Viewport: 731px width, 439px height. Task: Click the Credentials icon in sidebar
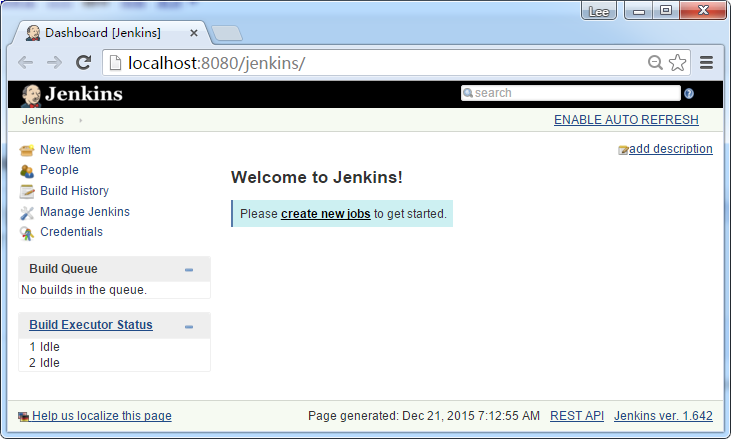[27, 233]
